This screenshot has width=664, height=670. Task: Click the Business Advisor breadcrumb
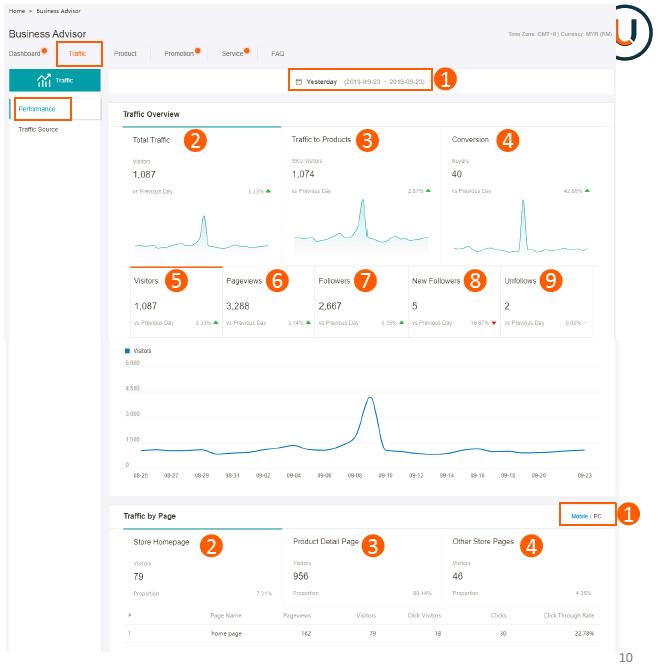click(58, 11)
